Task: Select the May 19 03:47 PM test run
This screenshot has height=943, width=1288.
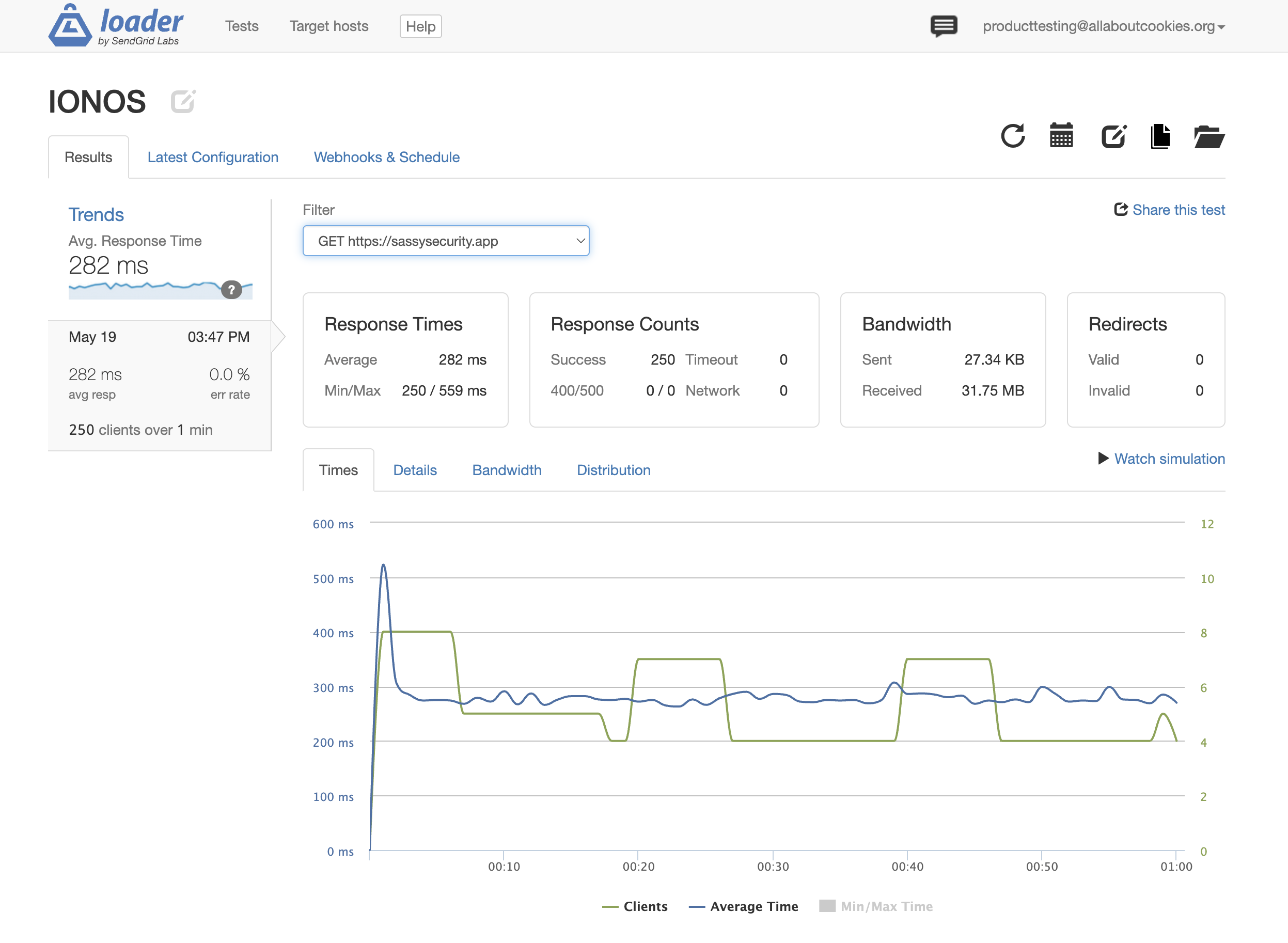Action: pyautogui.click(x=159, y=385)
